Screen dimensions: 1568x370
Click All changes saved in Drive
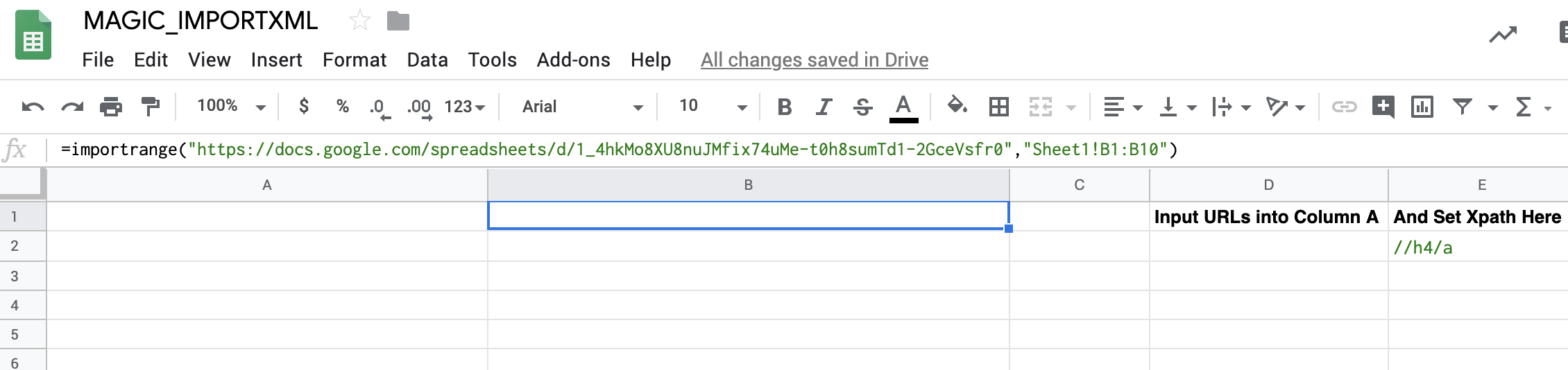click(815, 60)
